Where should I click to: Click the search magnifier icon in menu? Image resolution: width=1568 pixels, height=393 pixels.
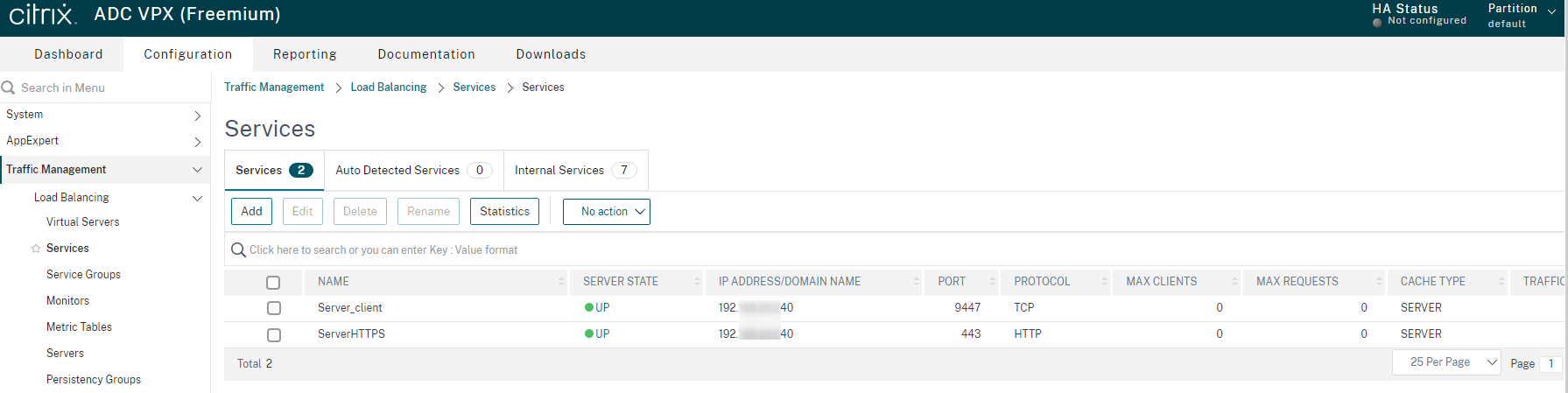[x=9, y=88]
